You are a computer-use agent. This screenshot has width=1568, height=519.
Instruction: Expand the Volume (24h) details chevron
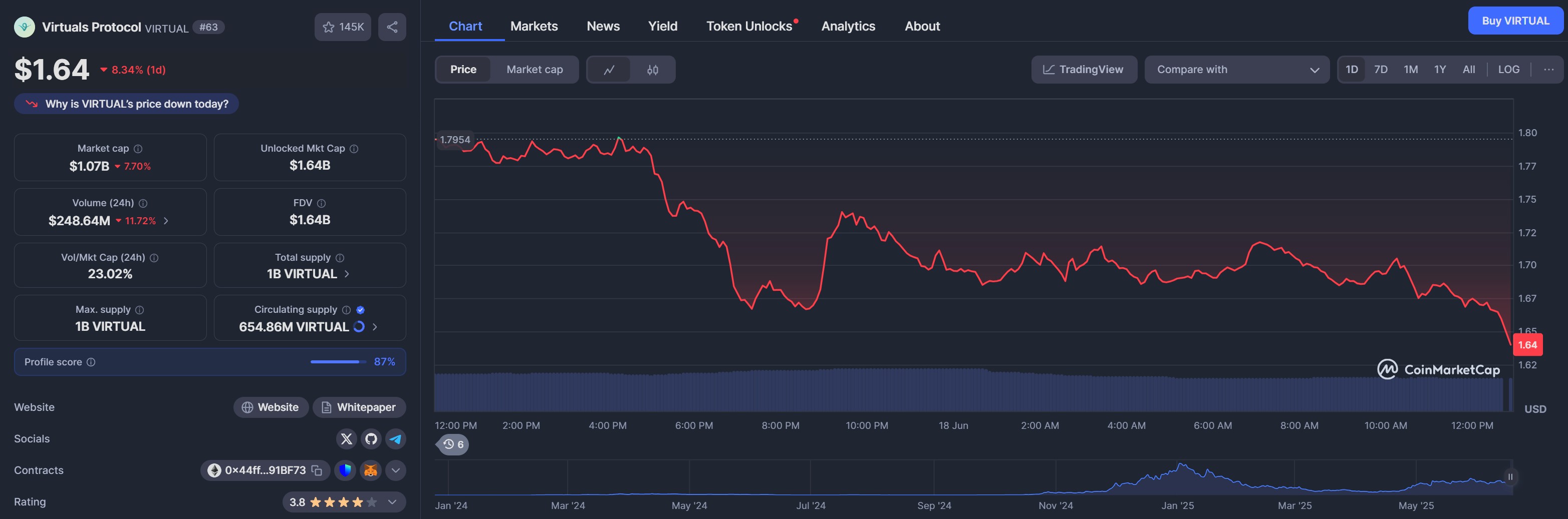coord(165,221)
